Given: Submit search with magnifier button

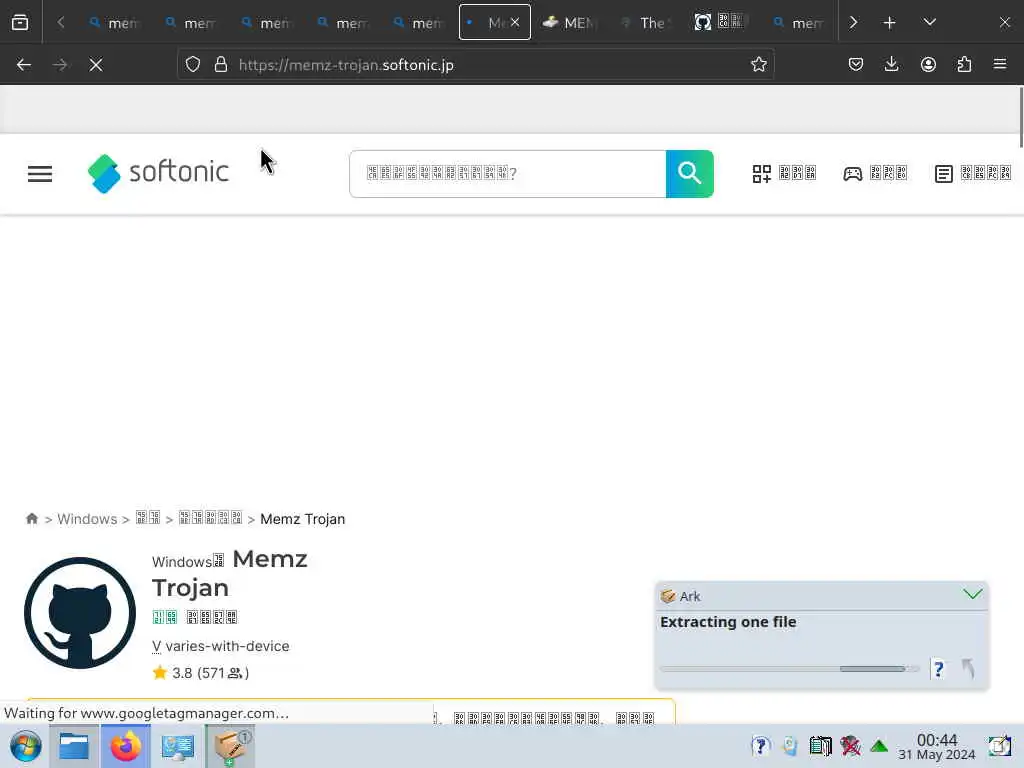Looking at the screenshot, I should click(690, 174).
